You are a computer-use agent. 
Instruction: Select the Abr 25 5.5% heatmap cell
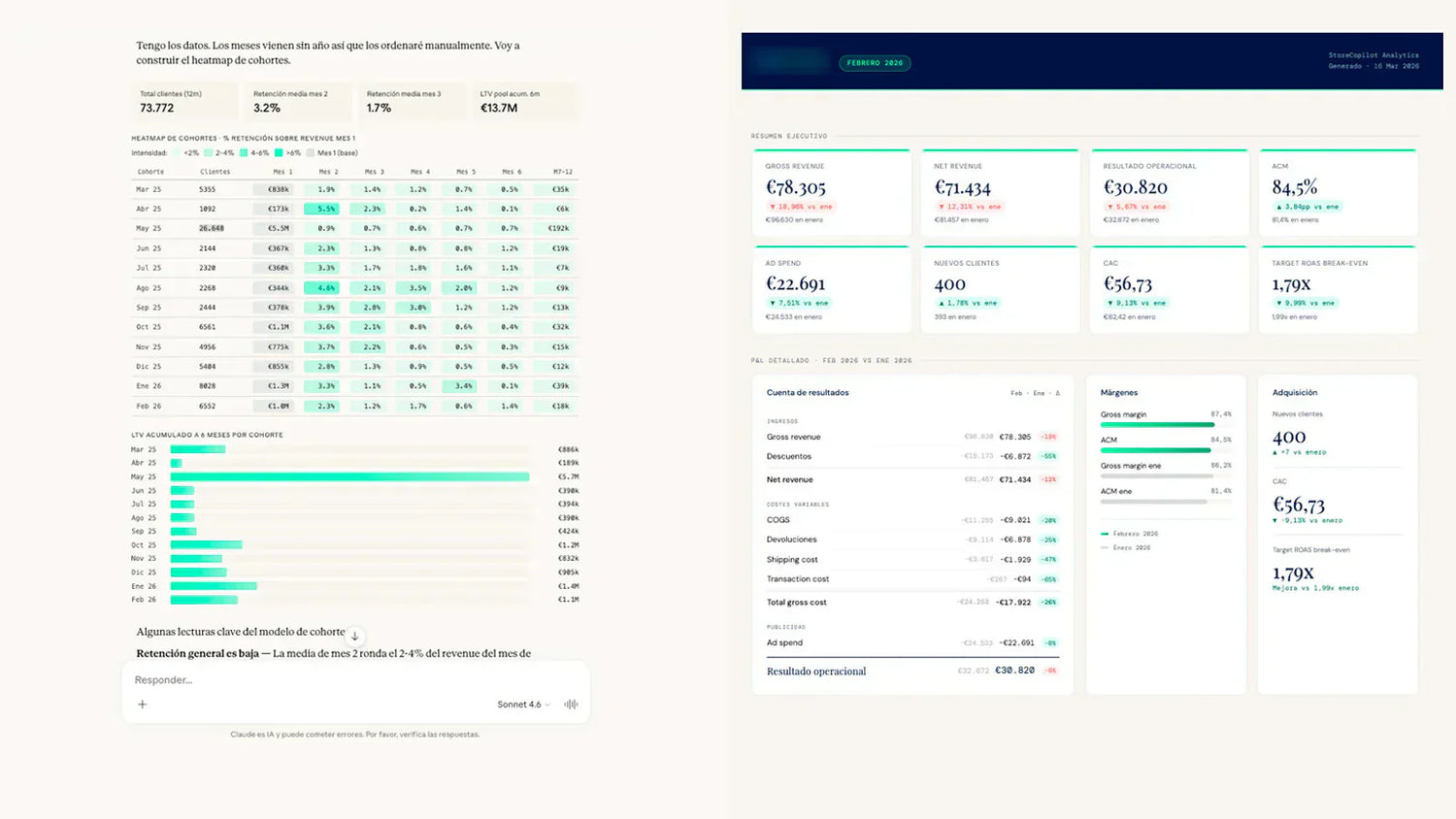tap(326, 209)
